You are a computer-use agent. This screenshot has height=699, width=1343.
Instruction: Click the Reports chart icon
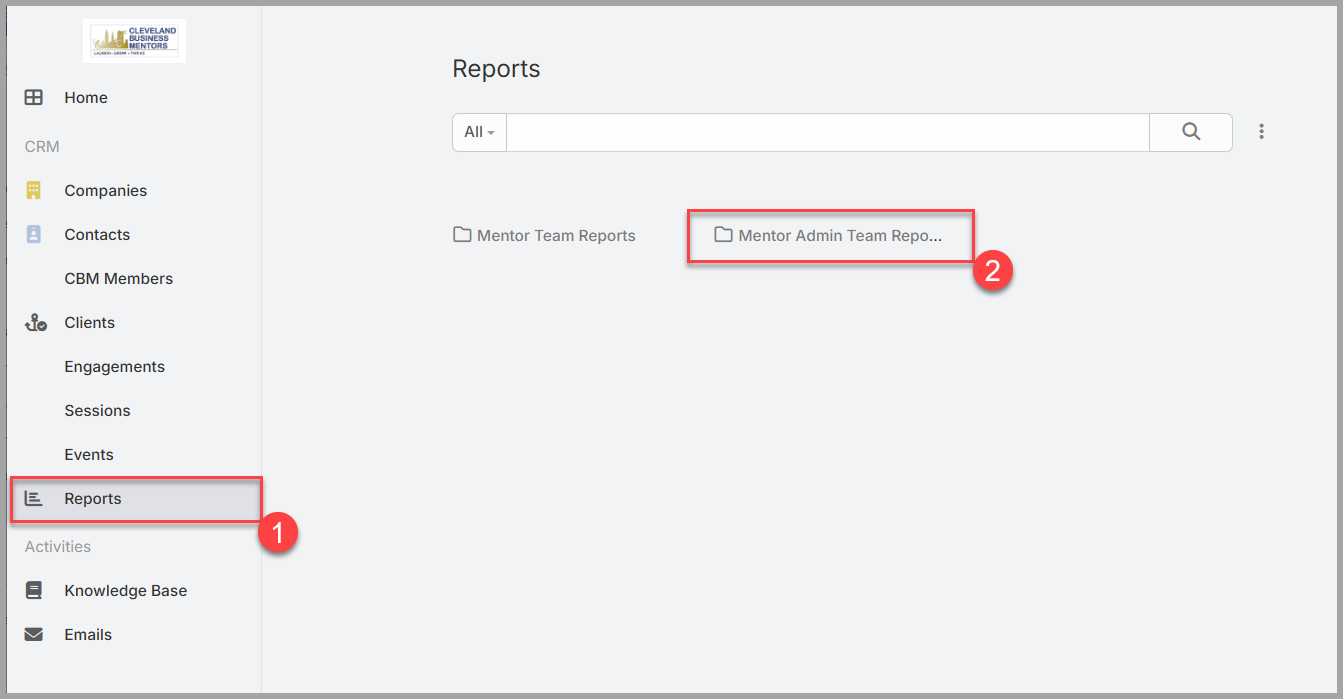coord(34,498)
